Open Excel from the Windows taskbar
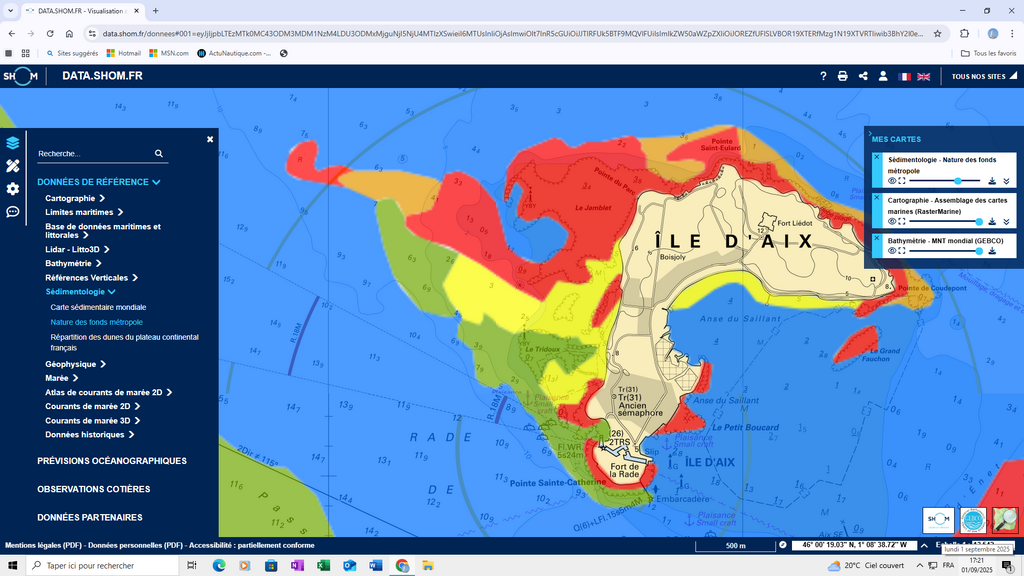 tap(323, 566)
